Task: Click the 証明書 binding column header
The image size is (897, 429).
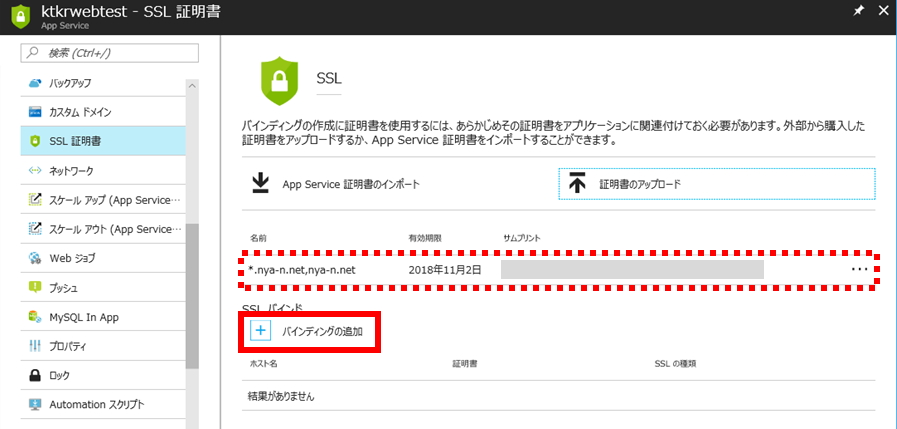Action: (465, 363)
